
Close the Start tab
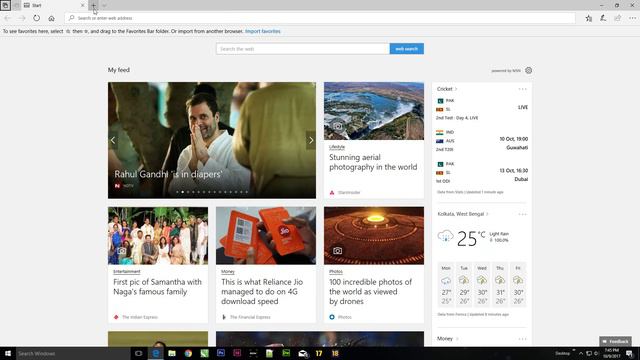click(x=82, y=5)
